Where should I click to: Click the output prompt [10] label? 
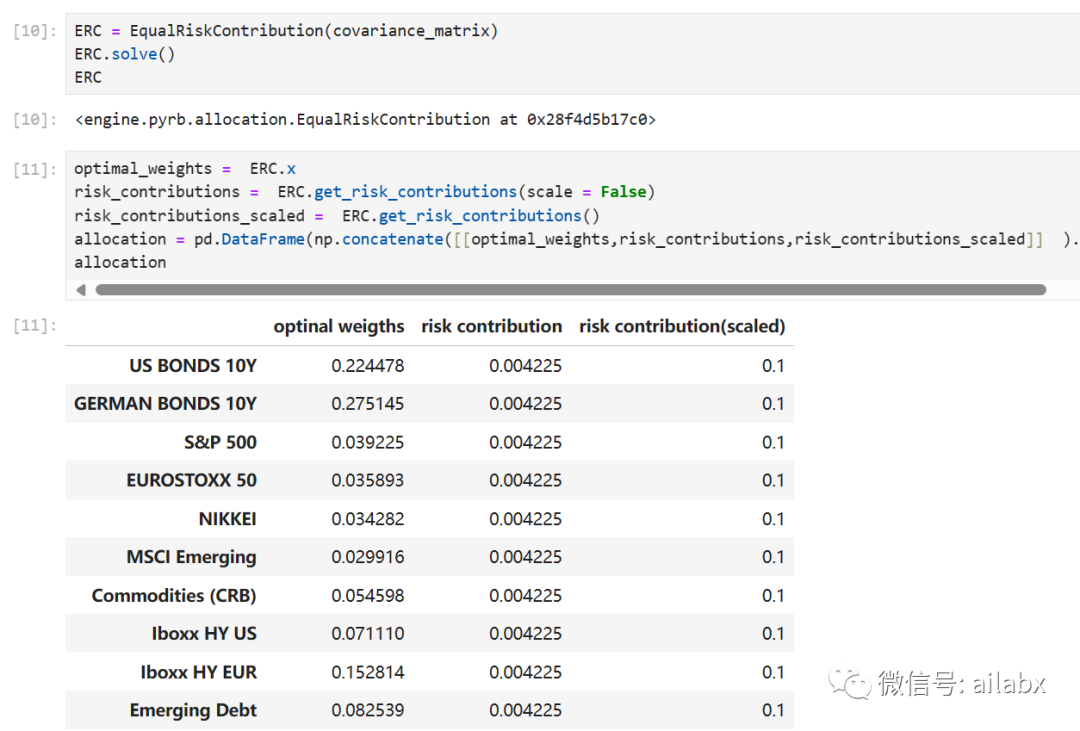pyautogui.click(x=34, y=120)
